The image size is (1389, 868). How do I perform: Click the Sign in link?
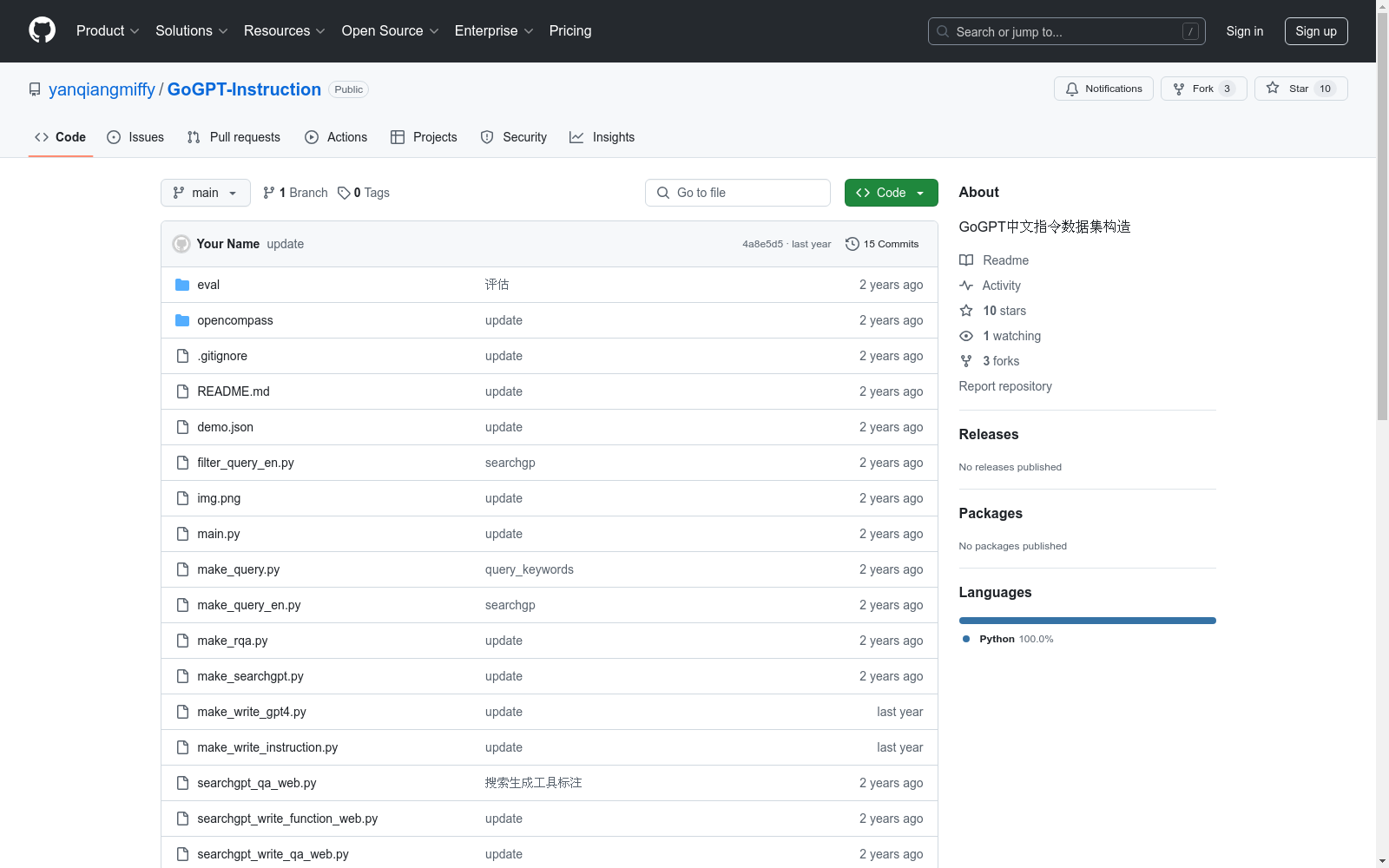click(1245, 31)
